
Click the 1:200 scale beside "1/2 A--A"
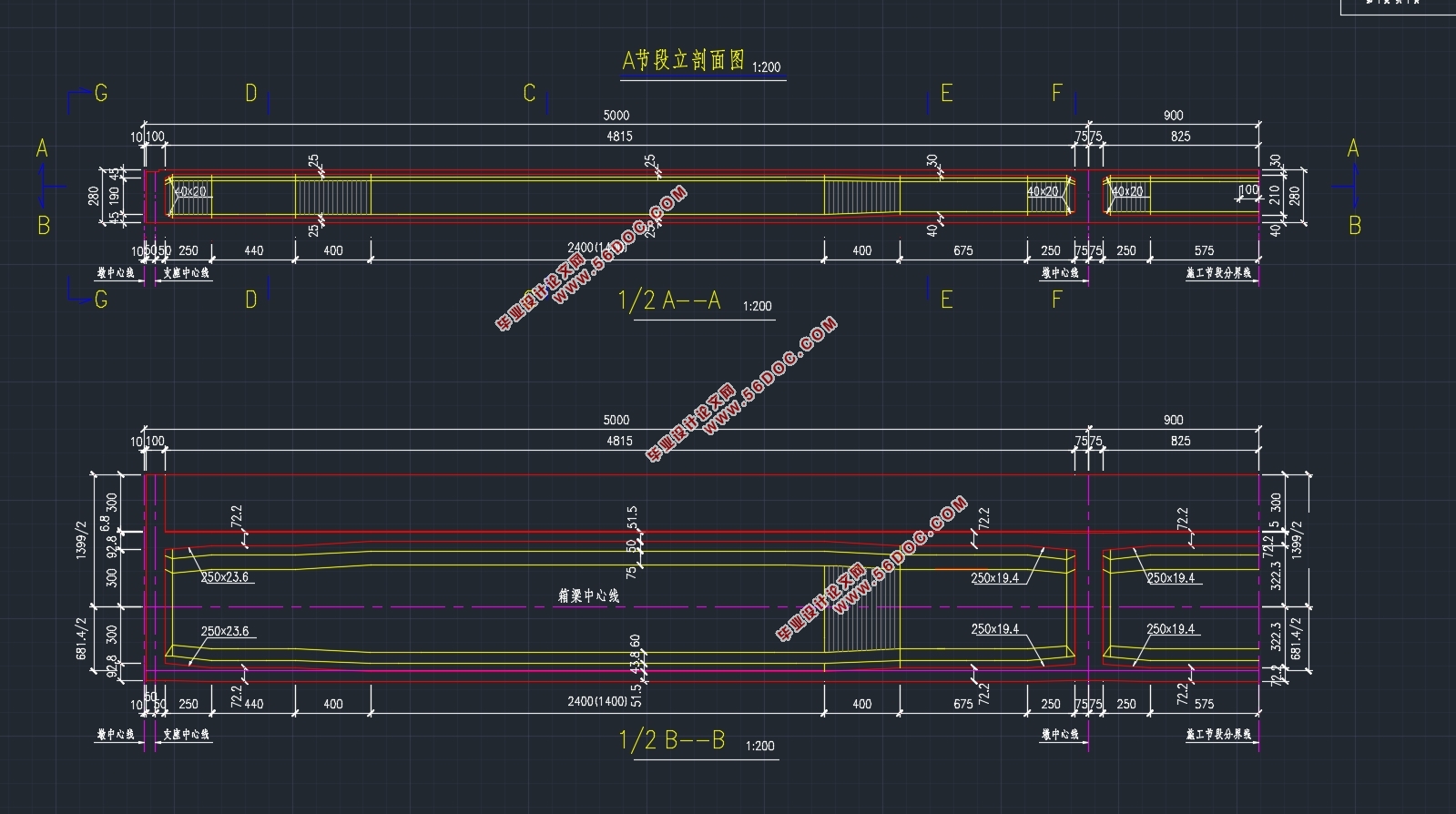tap(758, 307)
